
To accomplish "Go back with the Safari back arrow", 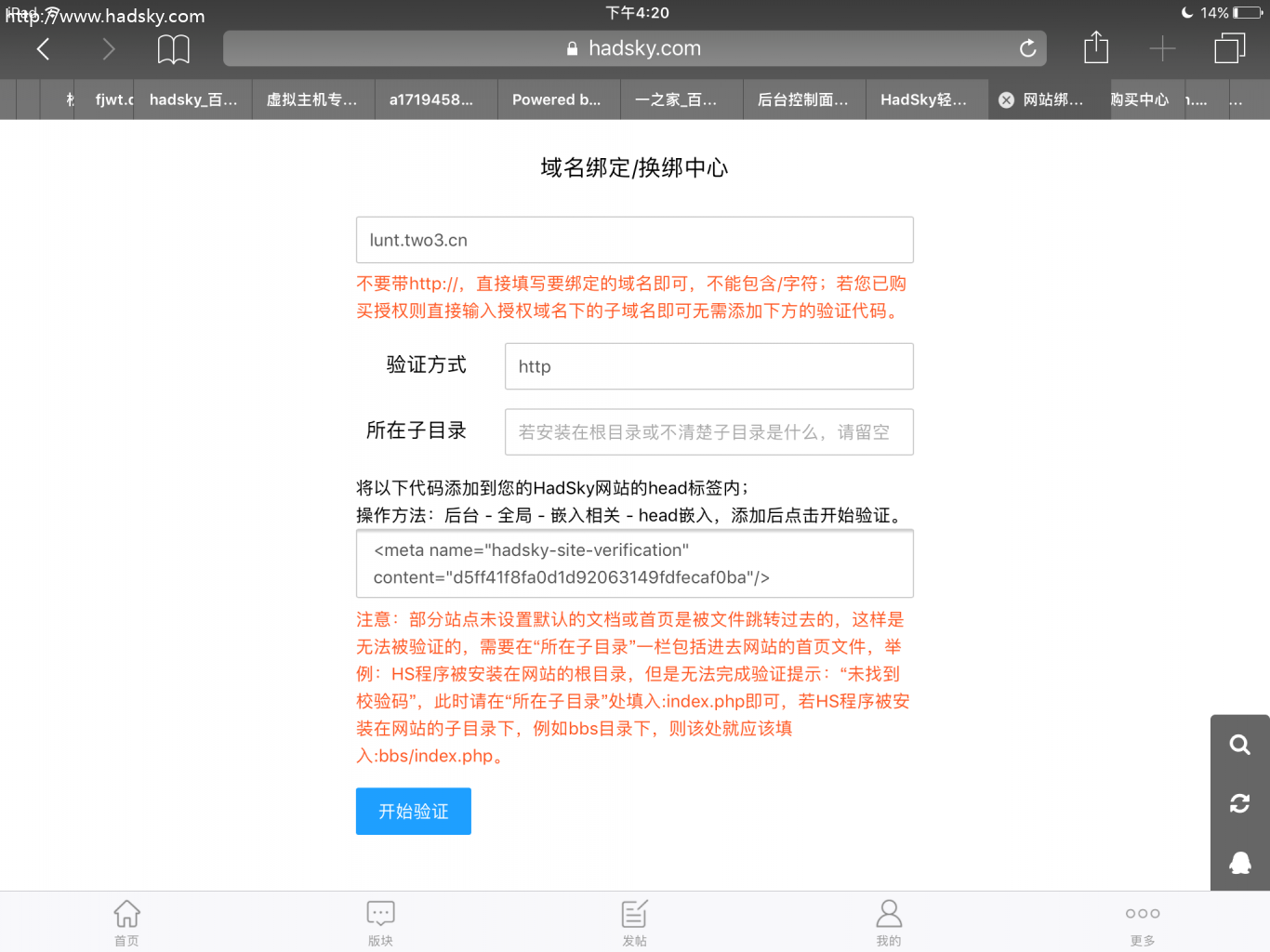I will [x=43, y=48].
